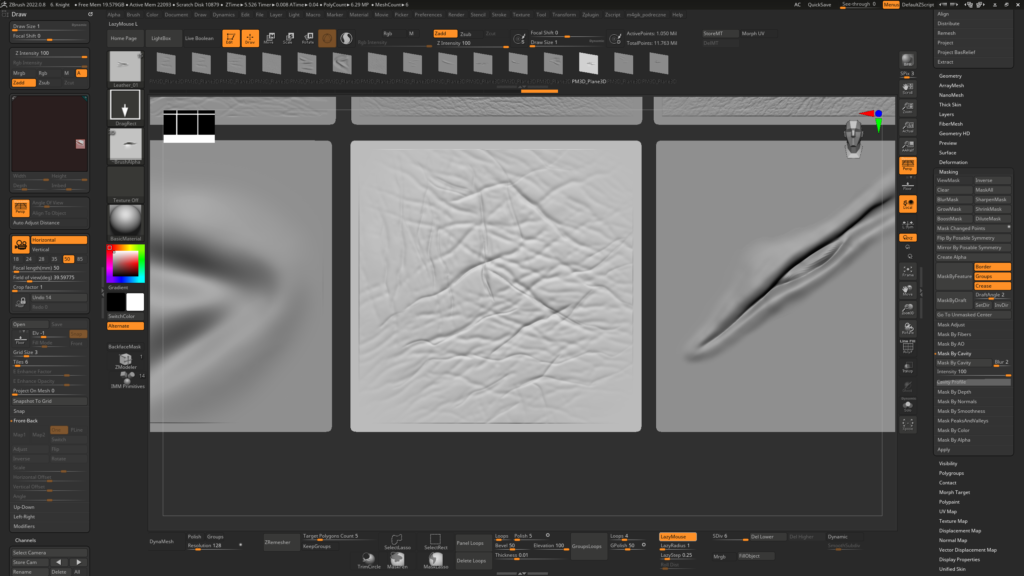Switch to the Scale icon
1024x576 pixels.
(x=288, y=38)
